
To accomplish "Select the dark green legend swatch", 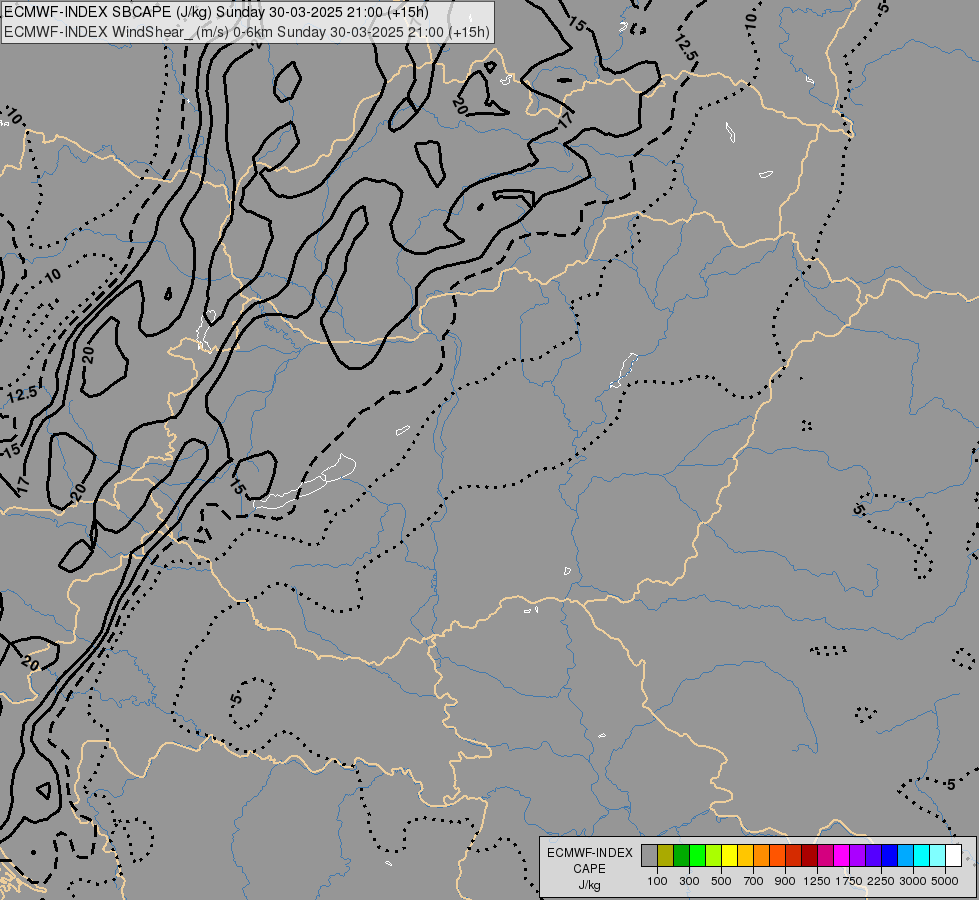I will (682, 855).
